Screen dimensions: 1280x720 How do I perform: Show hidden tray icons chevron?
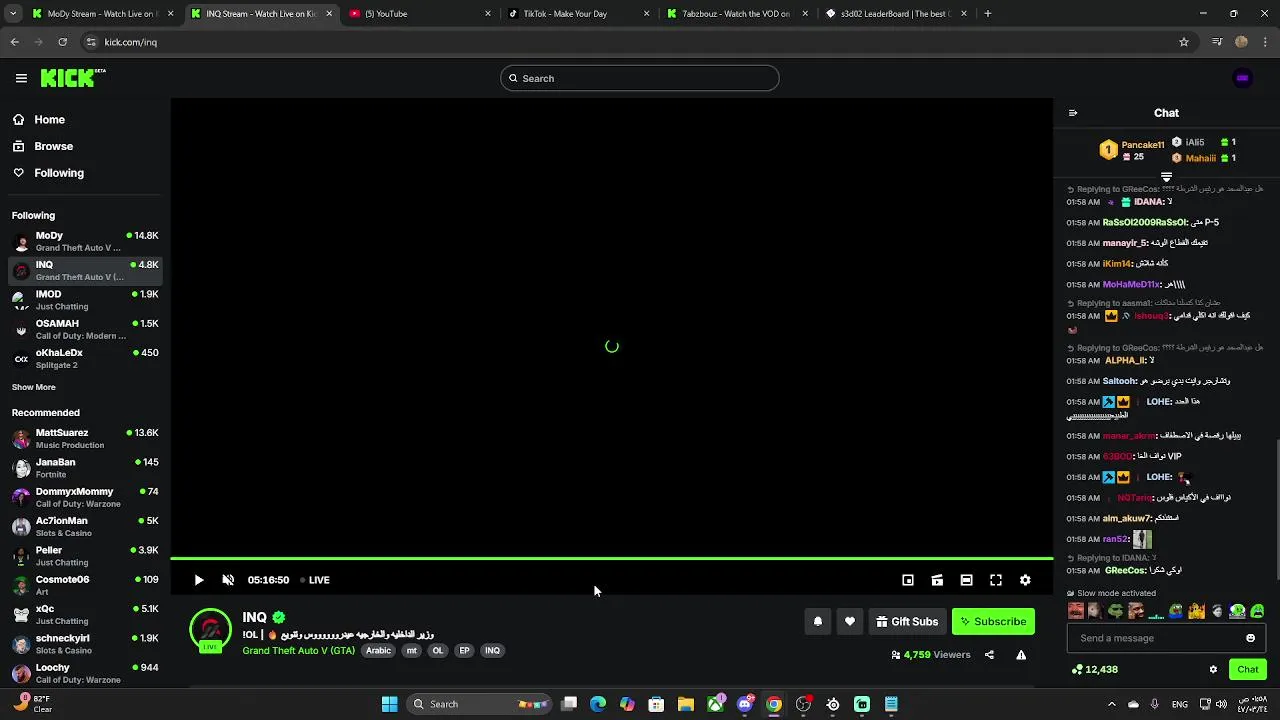(x=1111, y=704)
